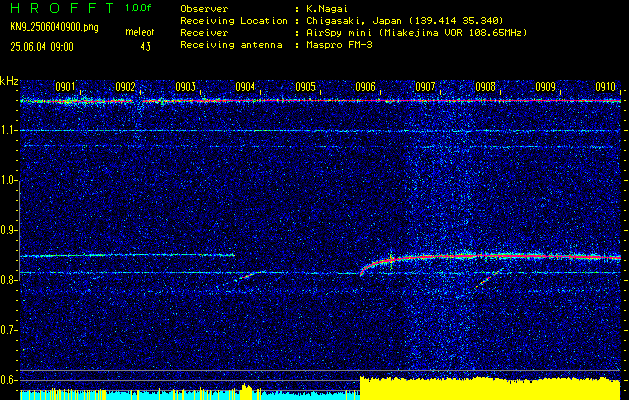
Task: Click the red carrier line at top of spectrogram
Action: 320,101
